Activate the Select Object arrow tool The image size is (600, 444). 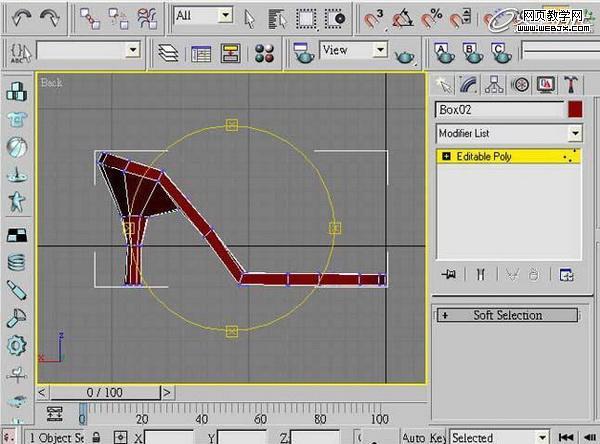coord(249,18)
